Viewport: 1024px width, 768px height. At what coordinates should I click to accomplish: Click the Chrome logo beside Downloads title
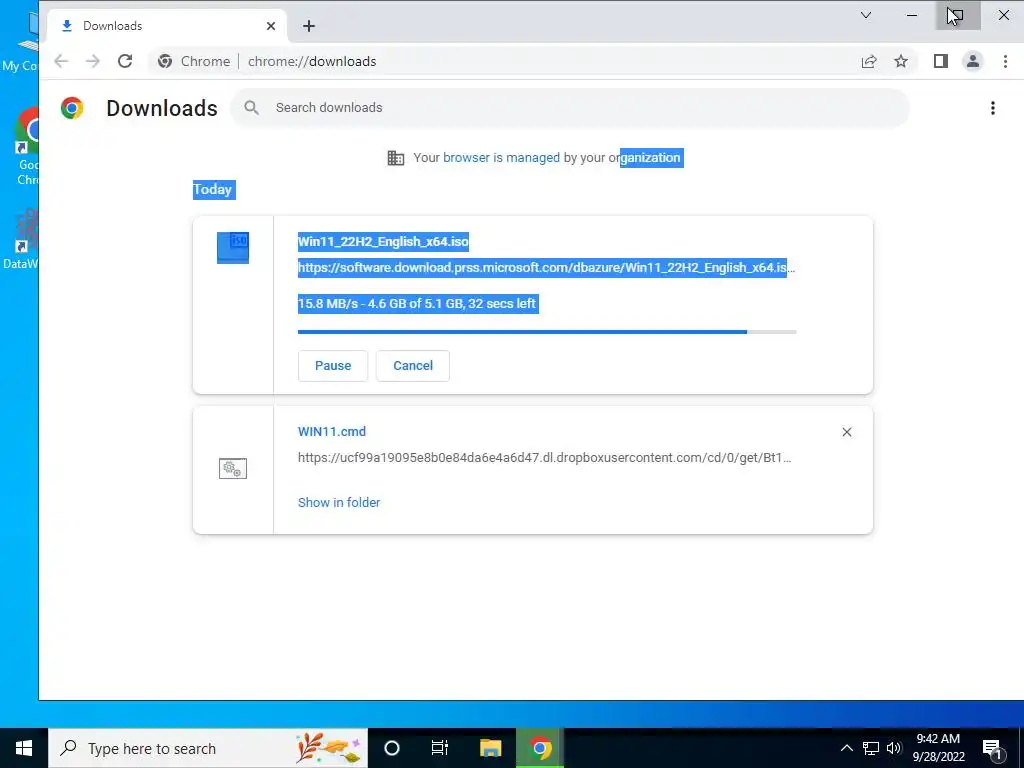pyautogui.click(x=72, y=108)
